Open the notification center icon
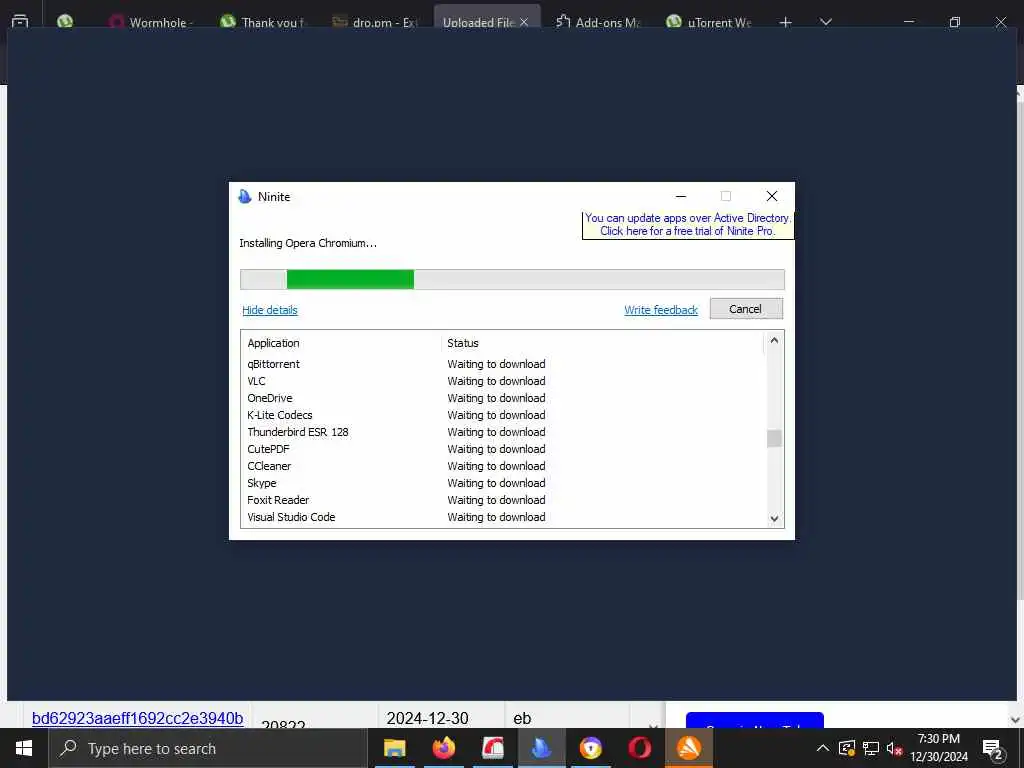Screen dimensions: 1024x768 coord(993,750)
